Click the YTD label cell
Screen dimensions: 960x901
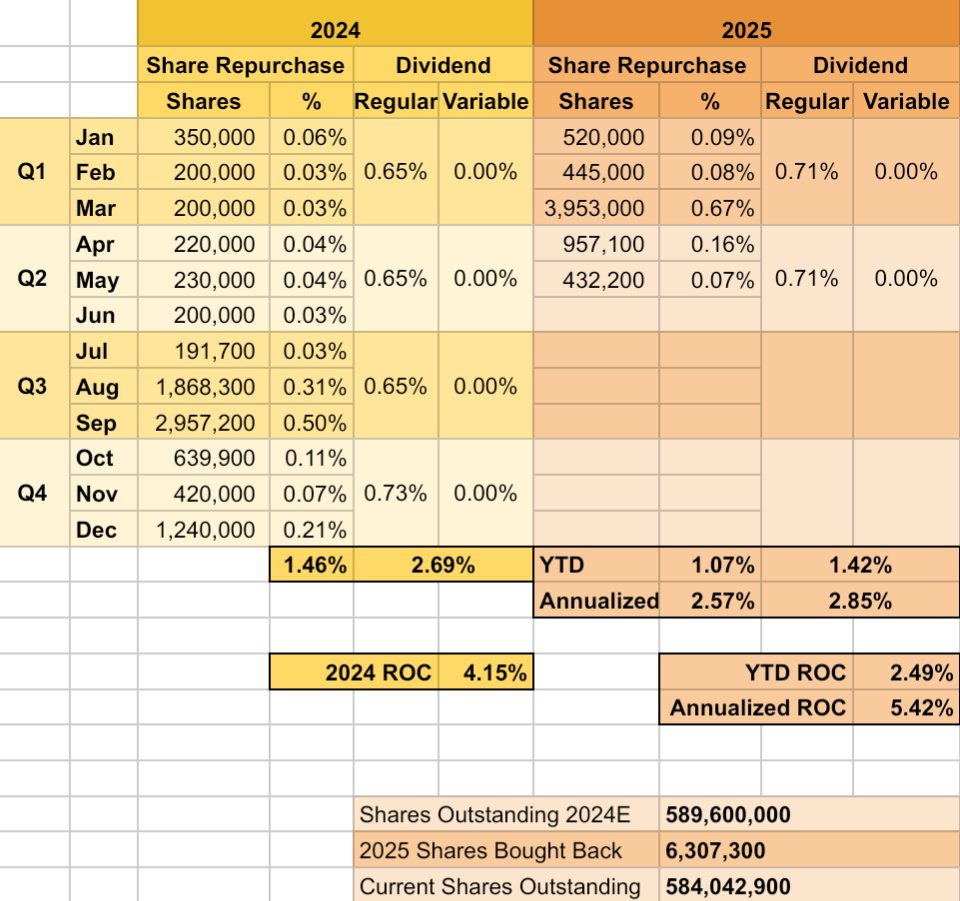[597, 564]
